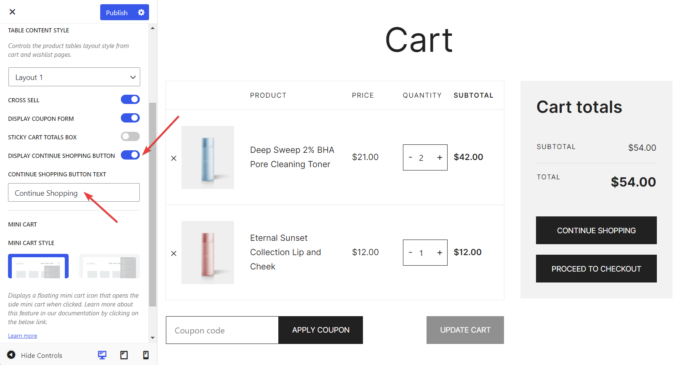Open the Layout 1 dropdown
Image resolution: width=680 pixels, height=365 pixels.
[74, 77]
